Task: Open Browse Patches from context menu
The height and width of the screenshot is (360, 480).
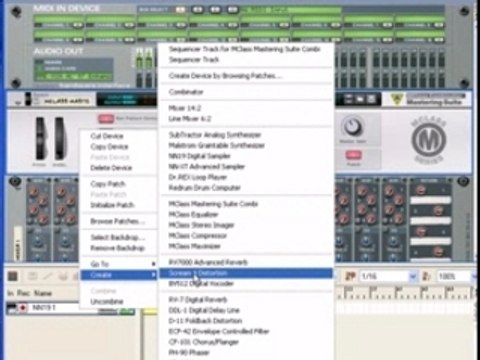Action: click(x=117, y=221)
